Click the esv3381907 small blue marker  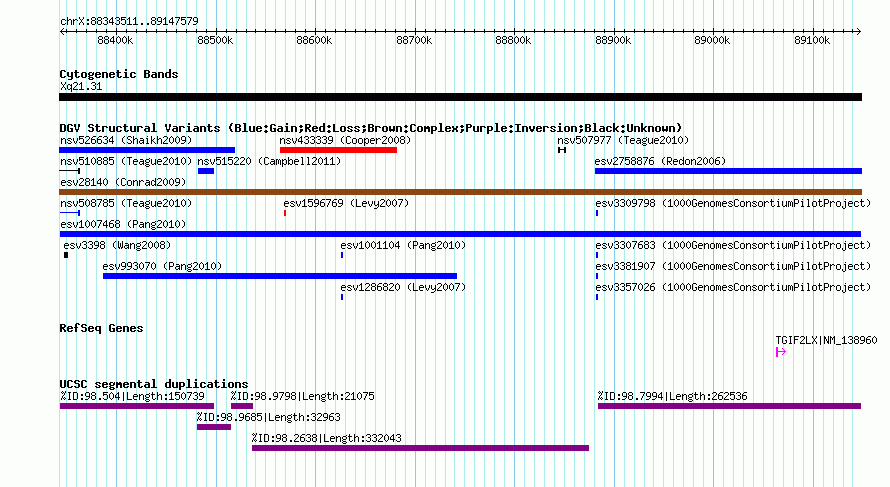597,276
